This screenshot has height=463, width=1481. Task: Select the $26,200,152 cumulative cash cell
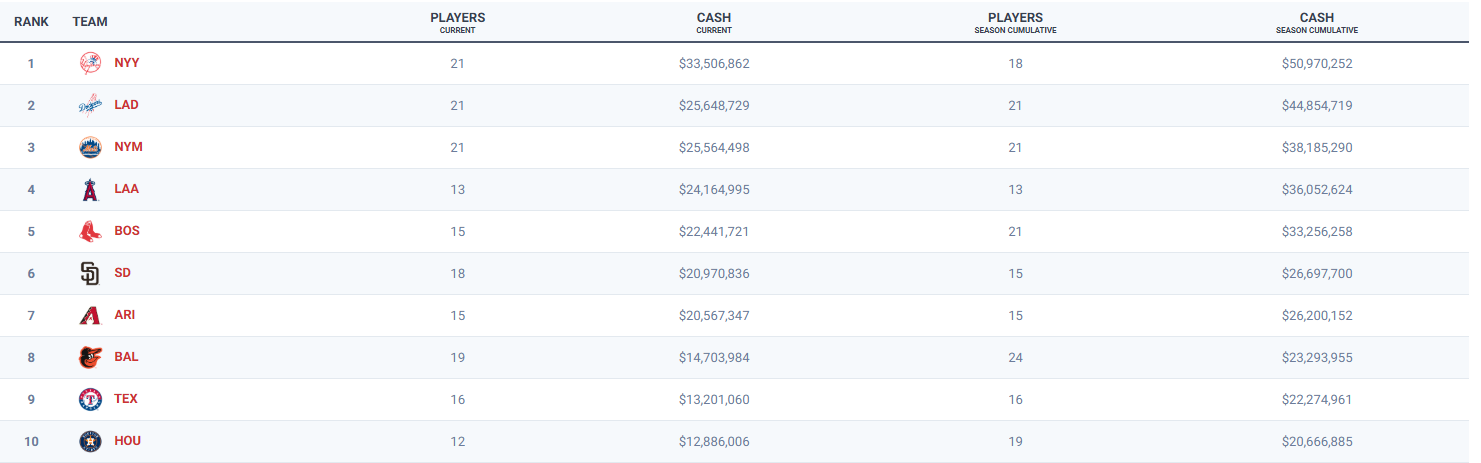tap(1317, 315)
